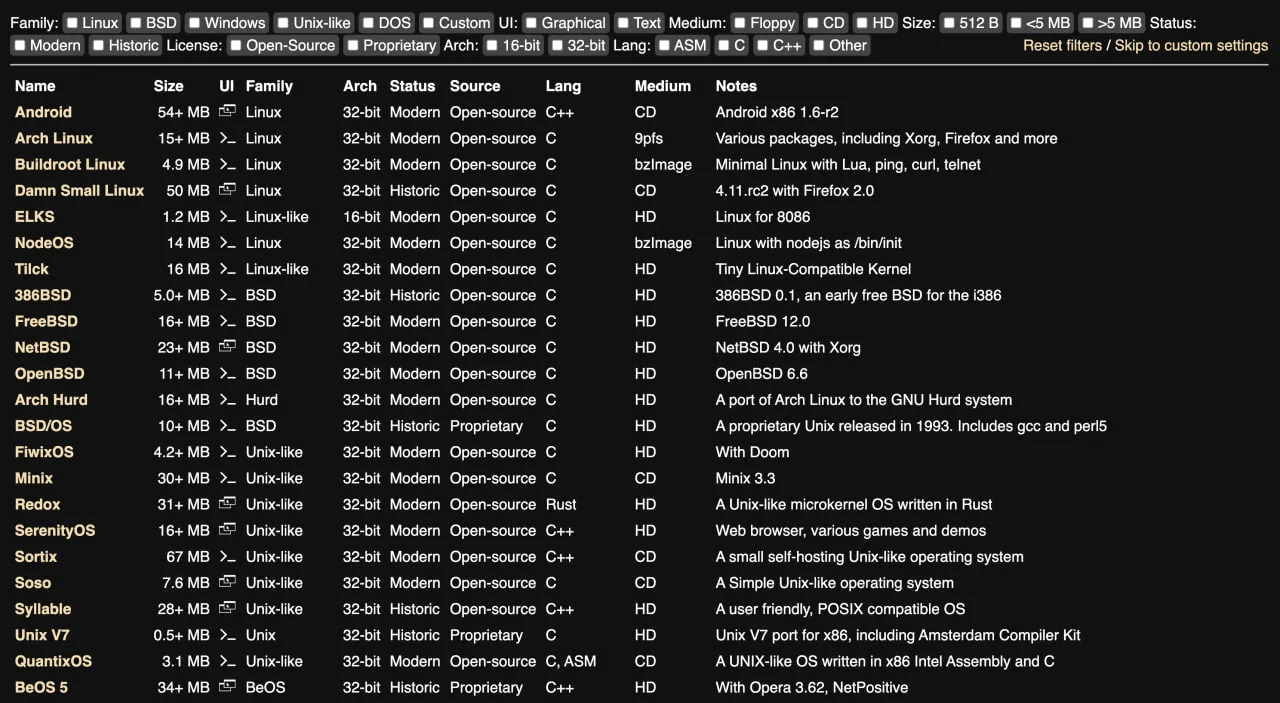1280x703 pixels.
Task: Toggle the 32-bit architecture checkbox
Action: pyautogui.click(x=556, y=45)
